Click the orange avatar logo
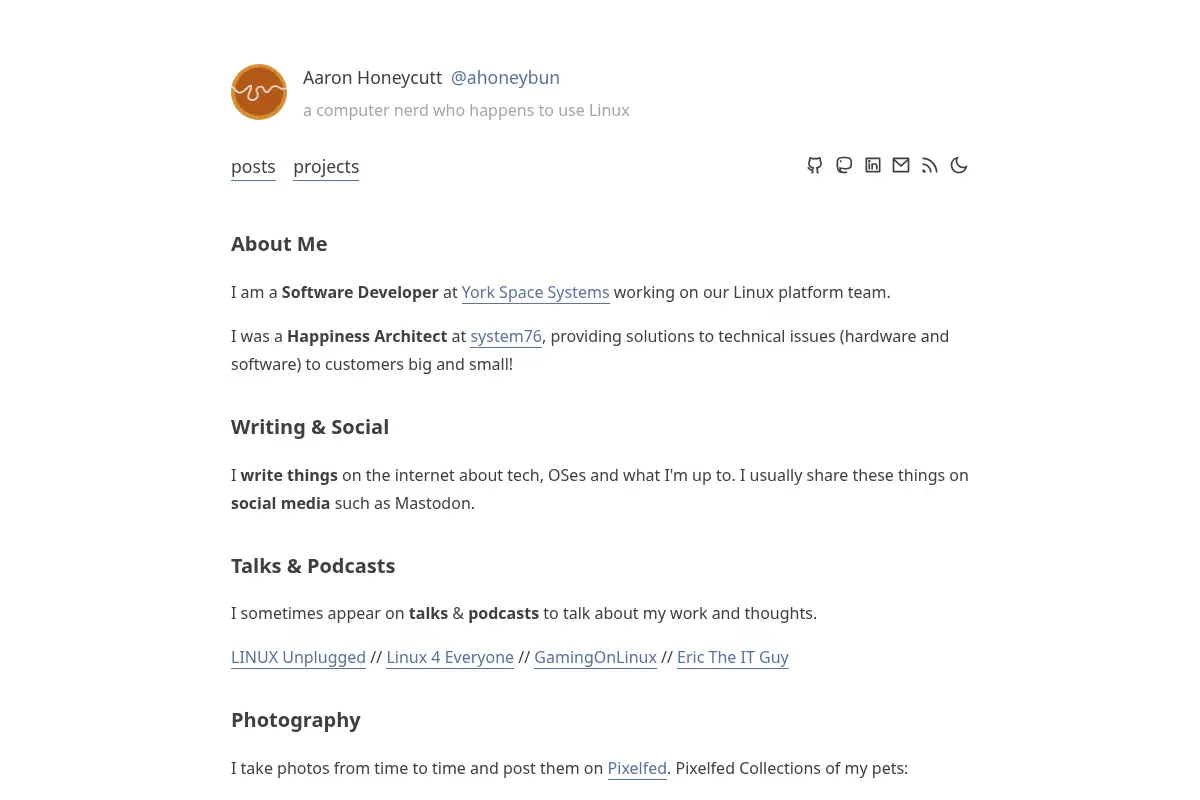This screenshot has width=1200, height=800. pos(259,92)
